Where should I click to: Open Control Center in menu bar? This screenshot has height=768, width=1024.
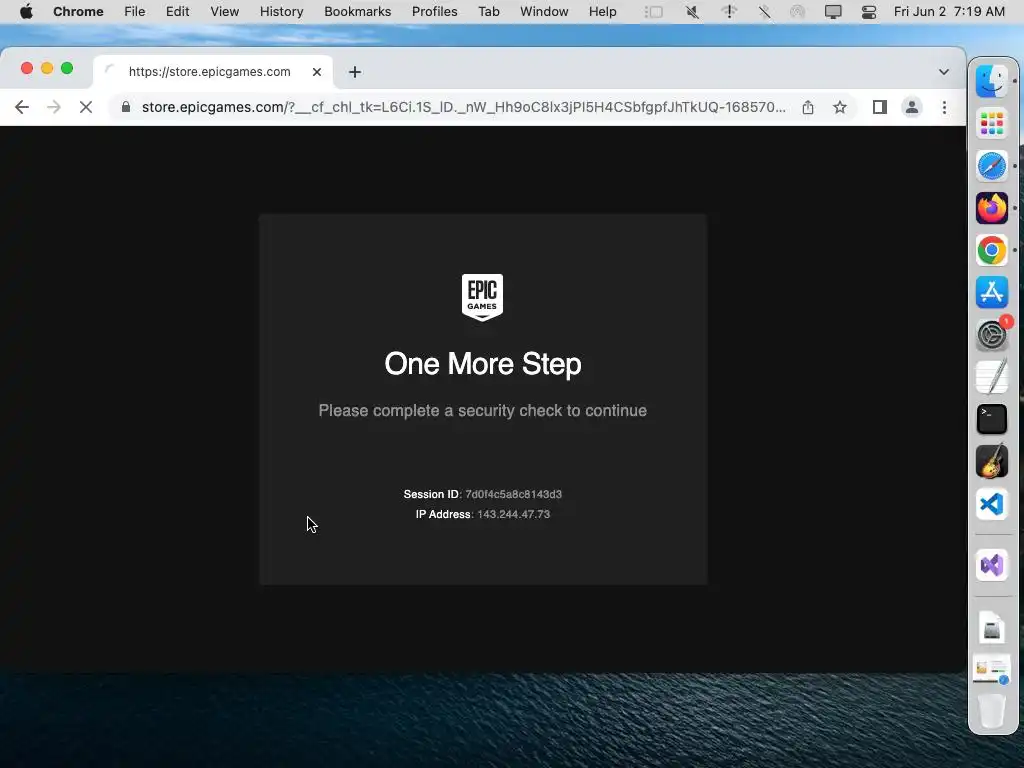(x=869, y=12)
